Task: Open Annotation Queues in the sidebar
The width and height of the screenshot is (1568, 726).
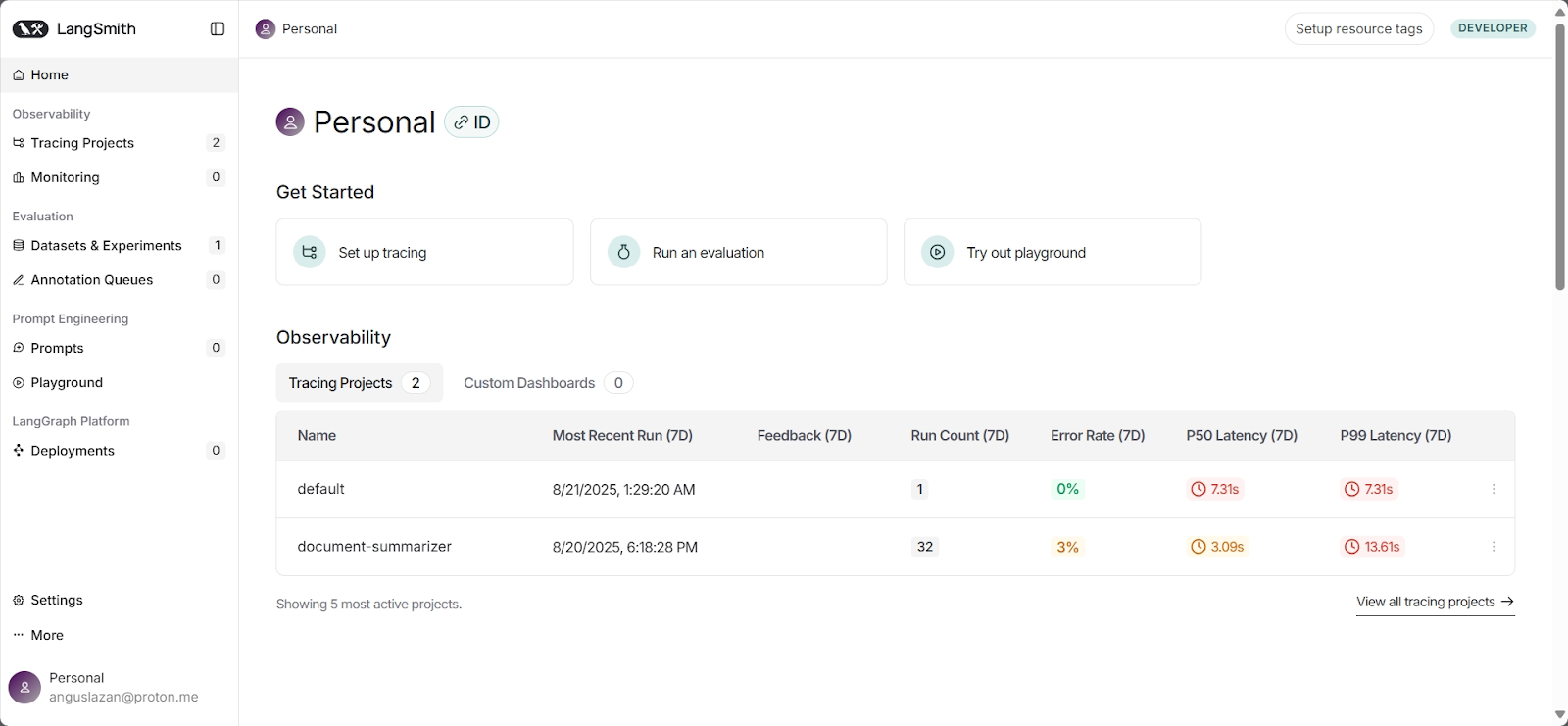Action: 120,280
